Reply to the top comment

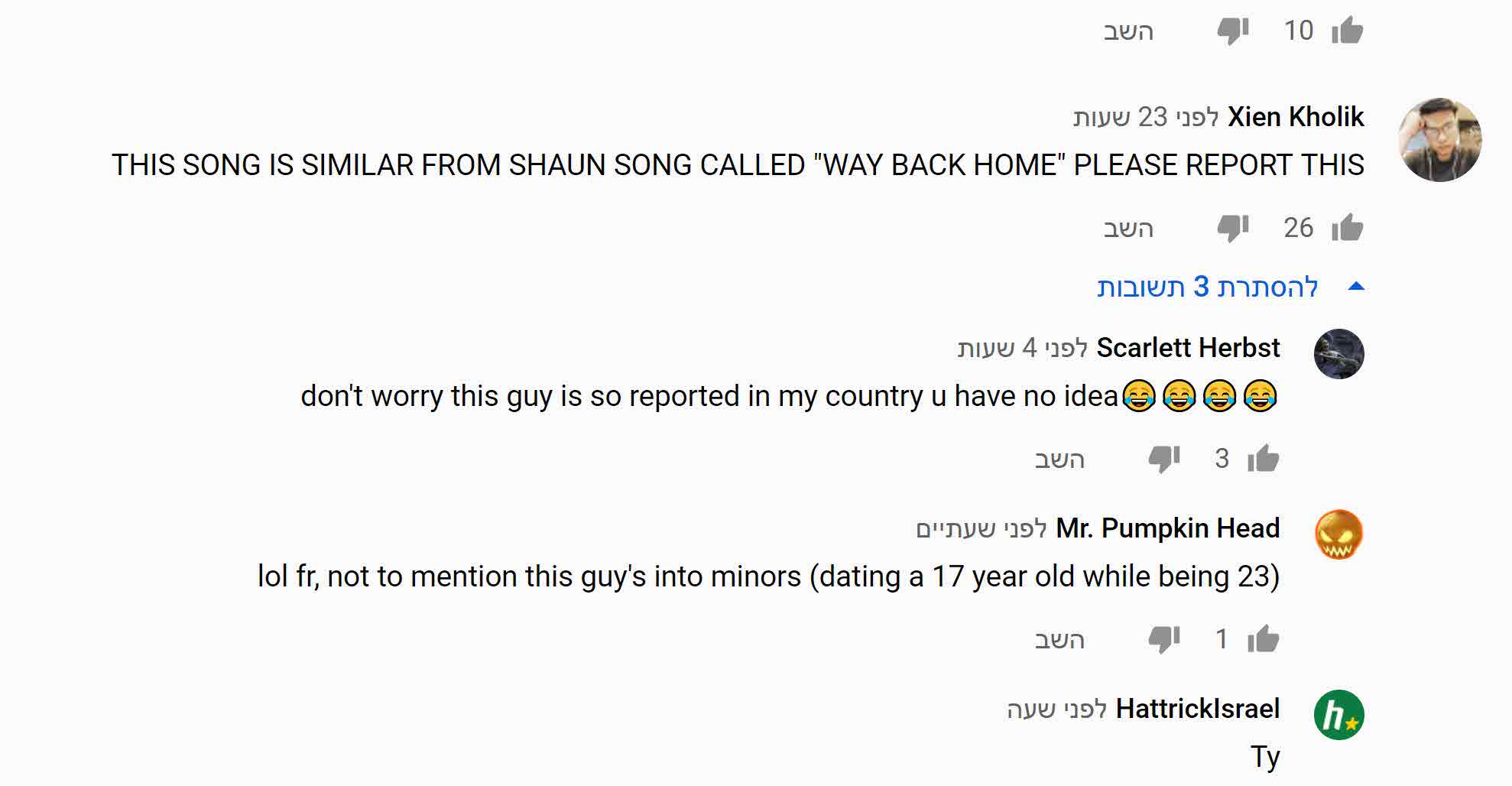click(x=1128, y=31)
